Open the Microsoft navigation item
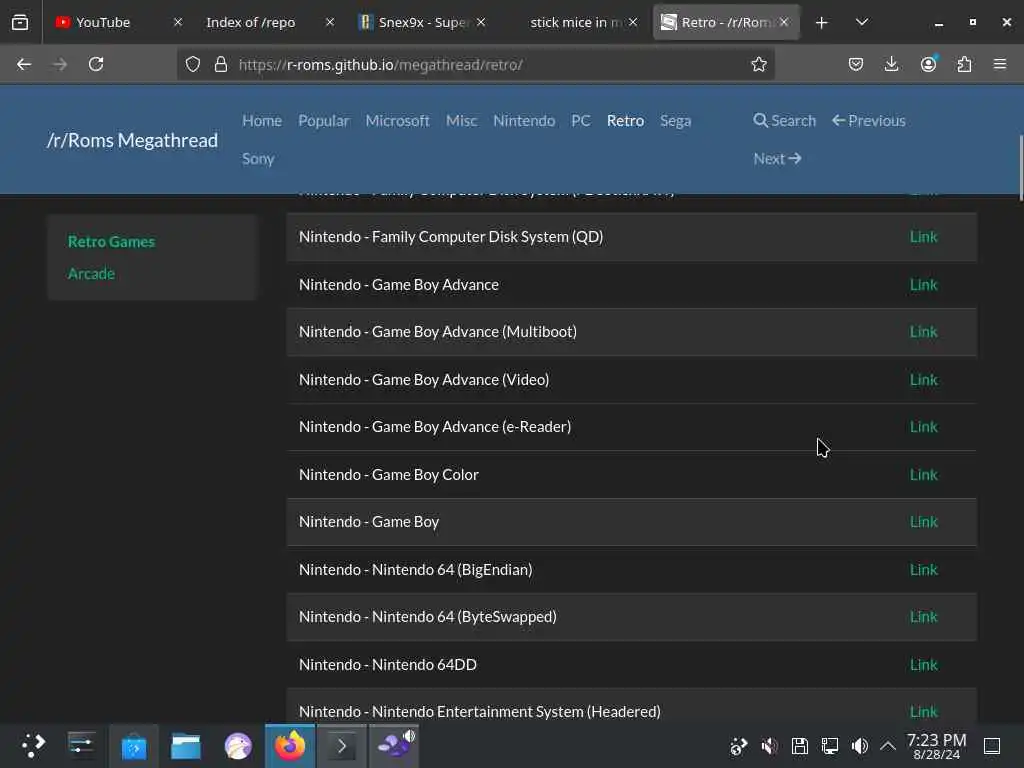 [397, 121]
